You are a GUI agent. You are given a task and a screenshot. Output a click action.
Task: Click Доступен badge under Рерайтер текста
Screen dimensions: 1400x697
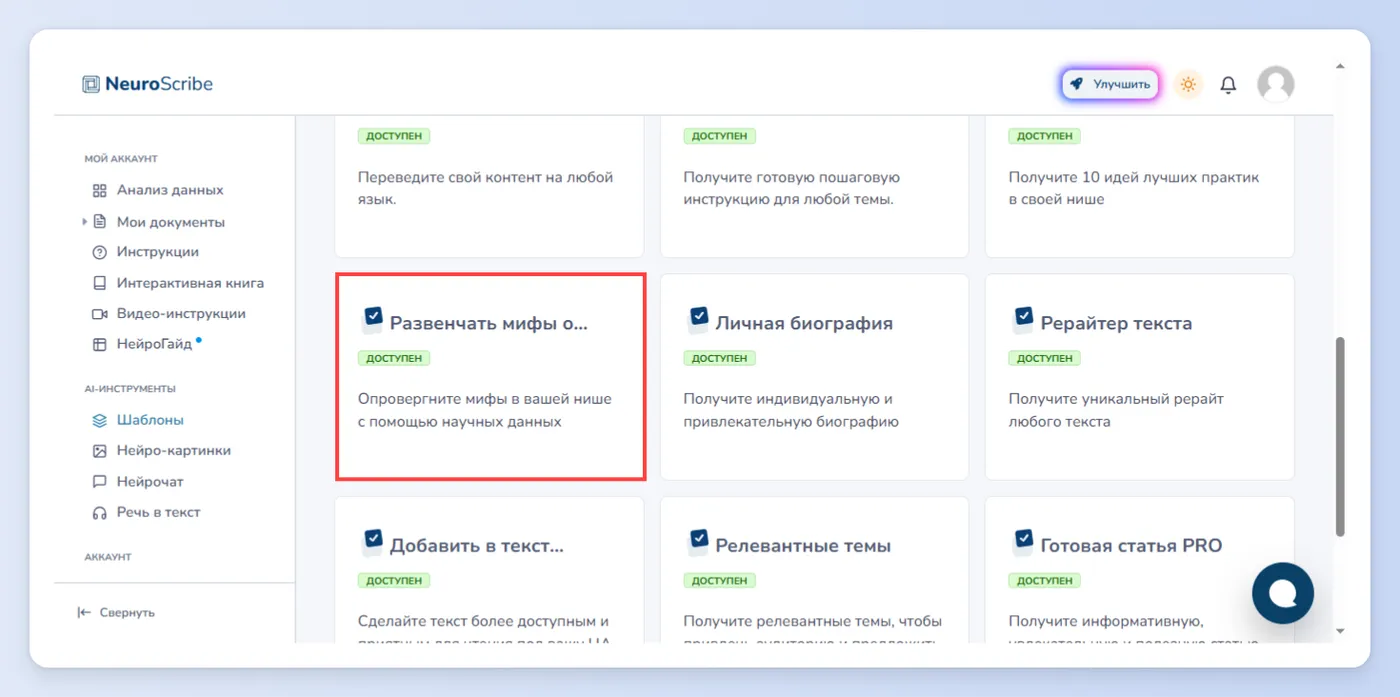pos(1045,358)
